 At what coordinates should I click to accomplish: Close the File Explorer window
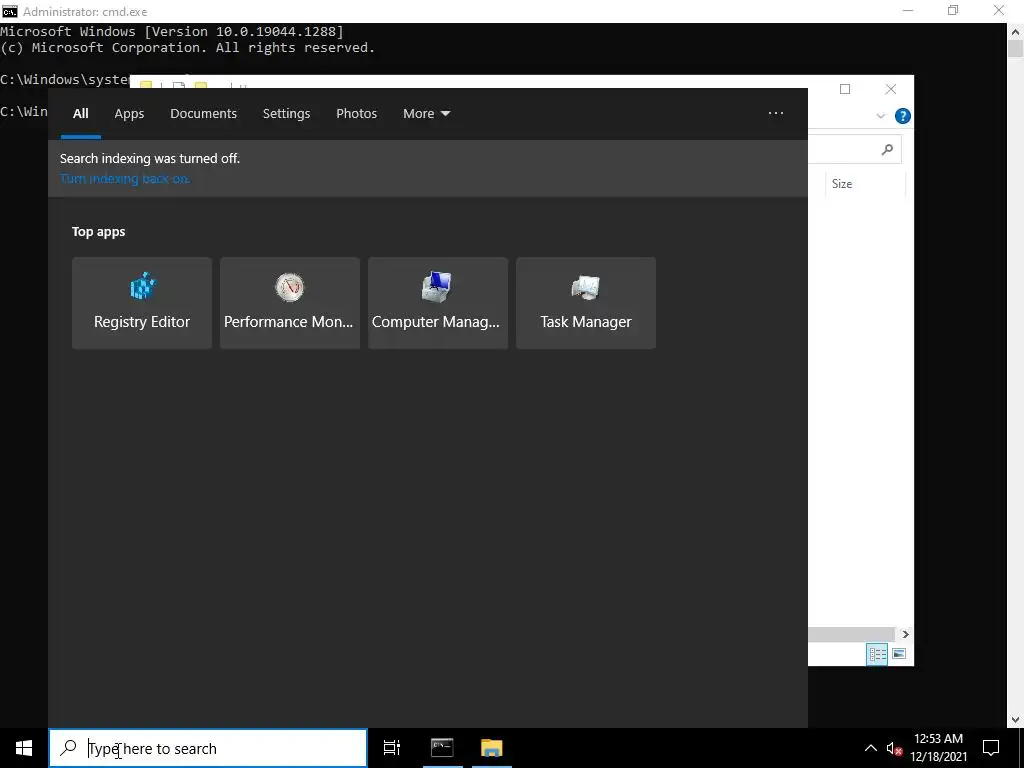coord(891,89)
